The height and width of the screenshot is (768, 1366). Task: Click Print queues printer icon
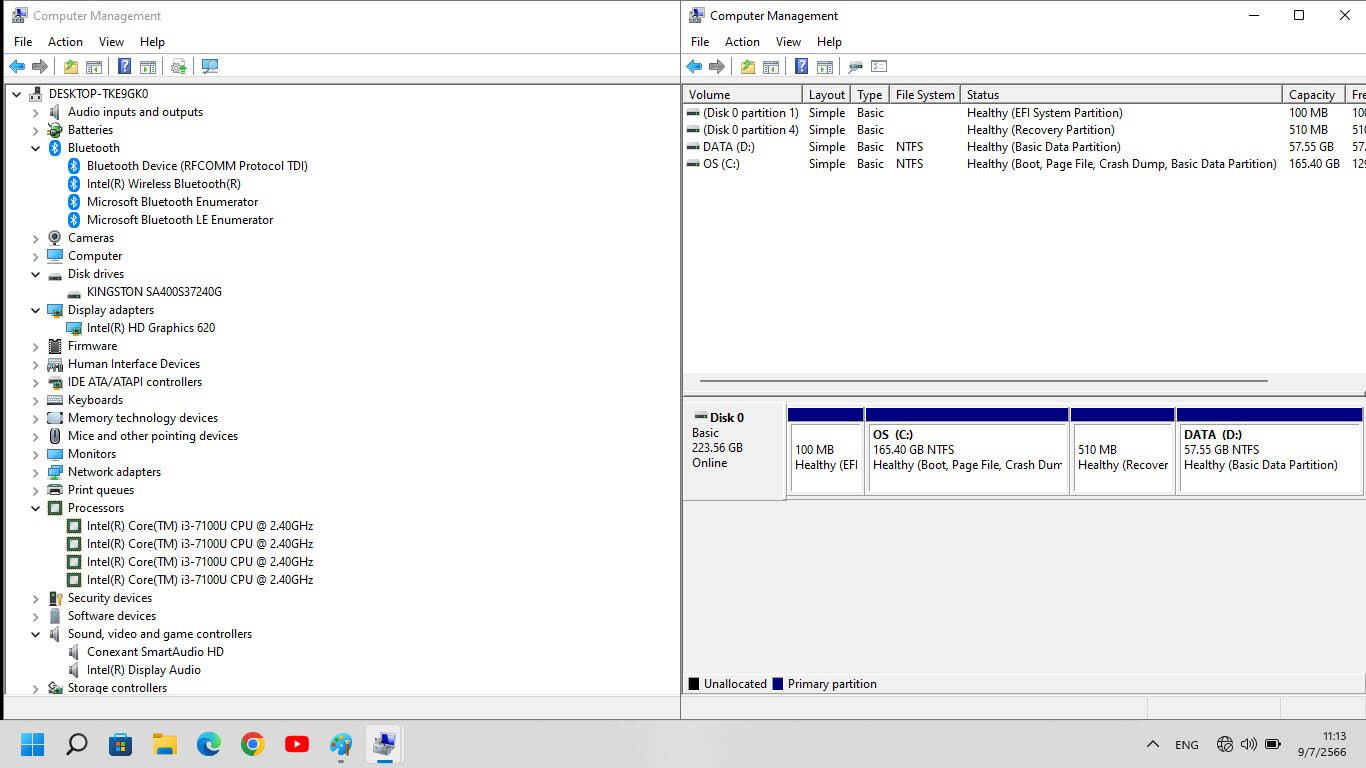click(x=55, y=490)
